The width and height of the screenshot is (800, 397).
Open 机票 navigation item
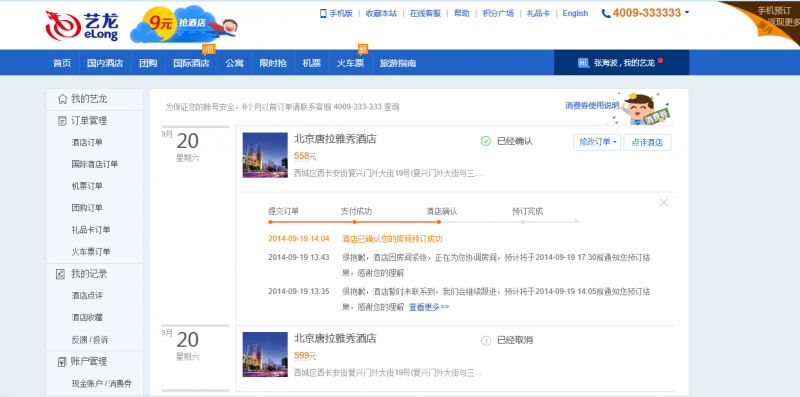click(x=312, y=63)
